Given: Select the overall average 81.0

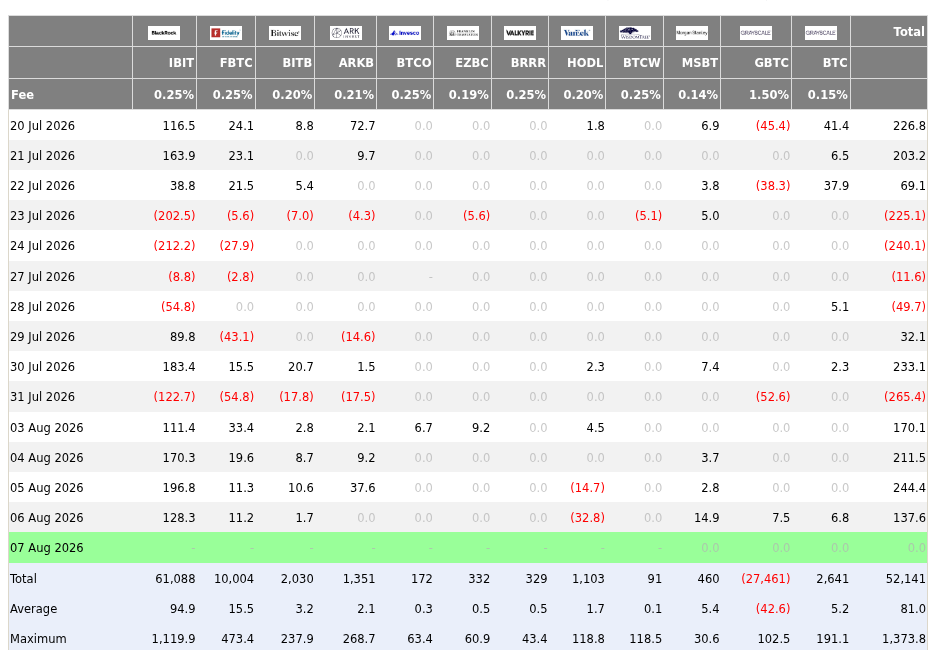Looking at the screenshot, I should click(x=913, y=609).
